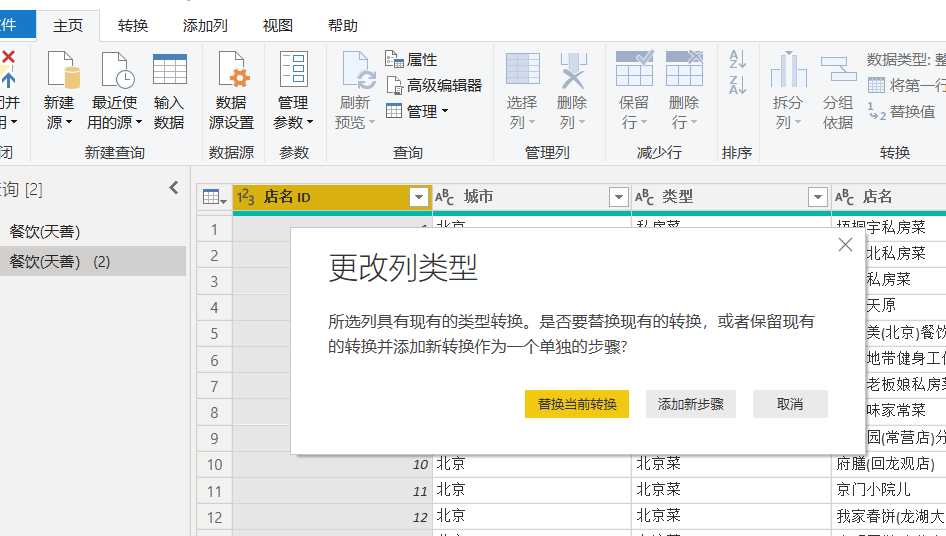Click the table icon at the grid corner

coord(214,197)
